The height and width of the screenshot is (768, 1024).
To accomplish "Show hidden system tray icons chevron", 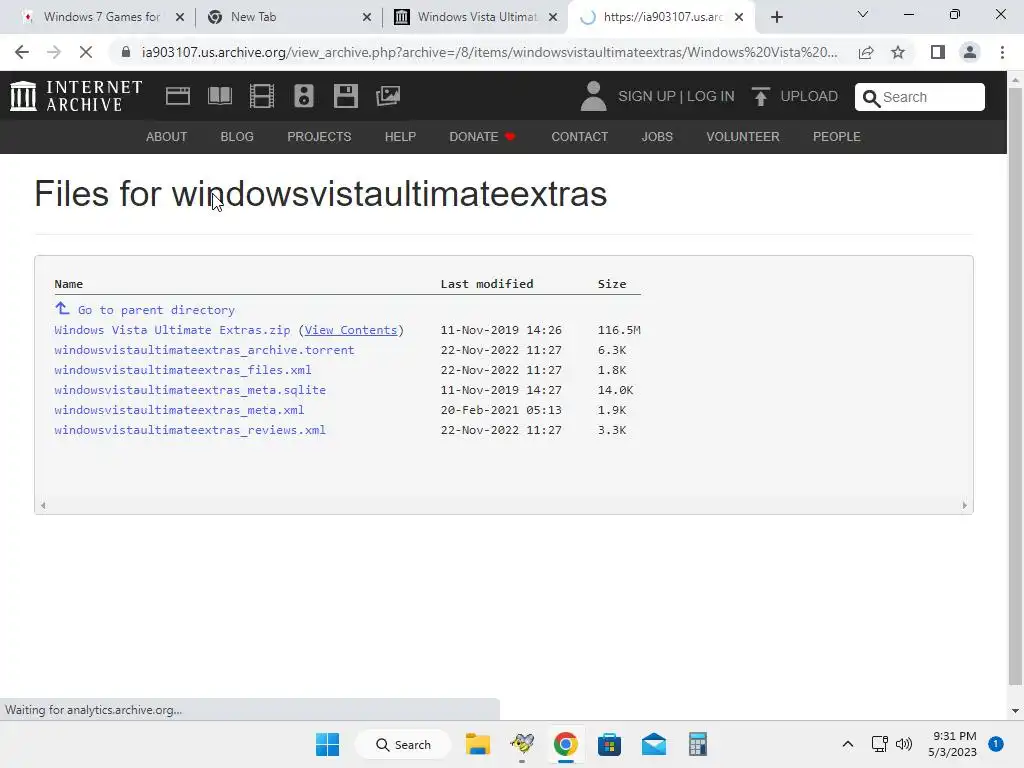I will 848,744.
